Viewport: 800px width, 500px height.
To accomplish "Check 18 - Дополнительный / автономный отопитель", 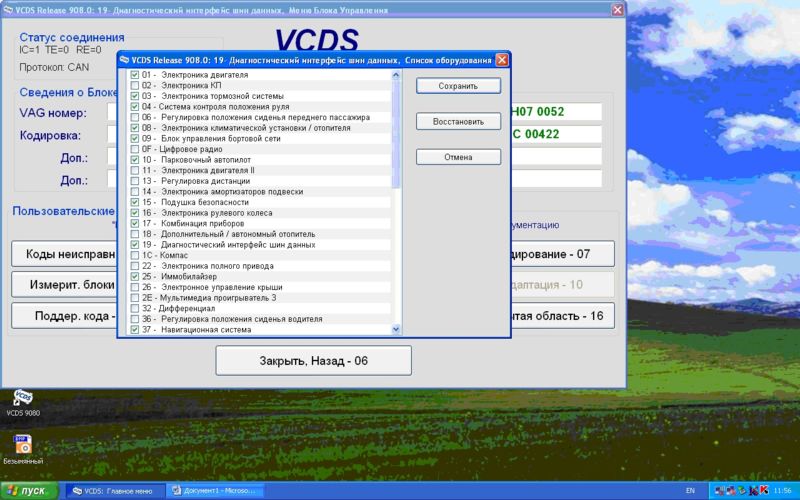I will [x=135, y=234].
